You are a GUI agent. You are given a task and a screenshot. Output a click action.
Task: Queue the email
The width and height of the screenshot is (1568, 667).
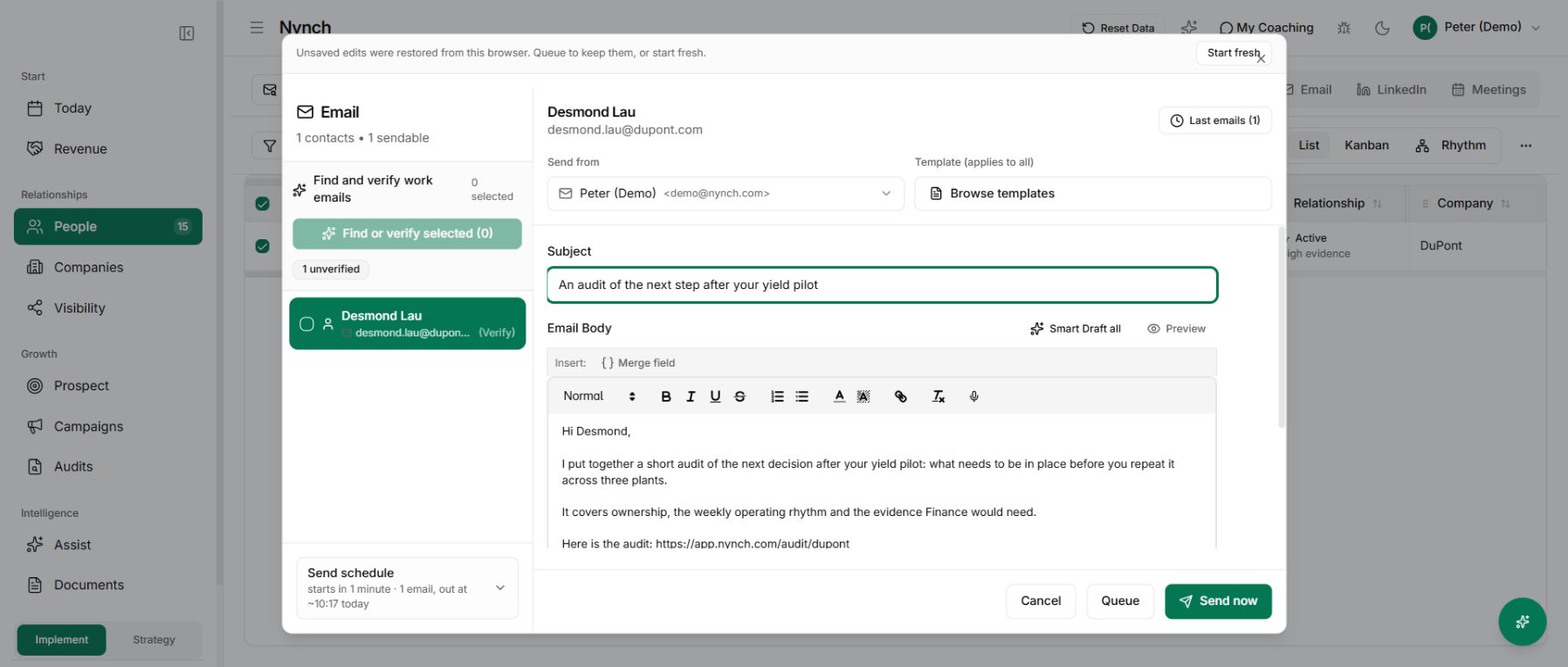pyautogui.click(x=1120, y=602)
